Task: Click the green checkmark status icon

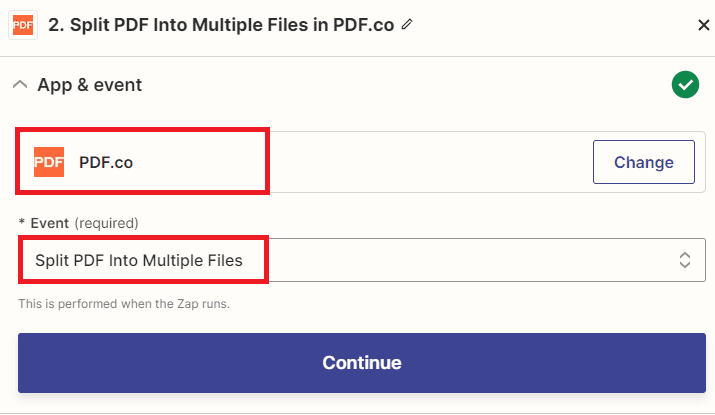Action: [685, 85]
